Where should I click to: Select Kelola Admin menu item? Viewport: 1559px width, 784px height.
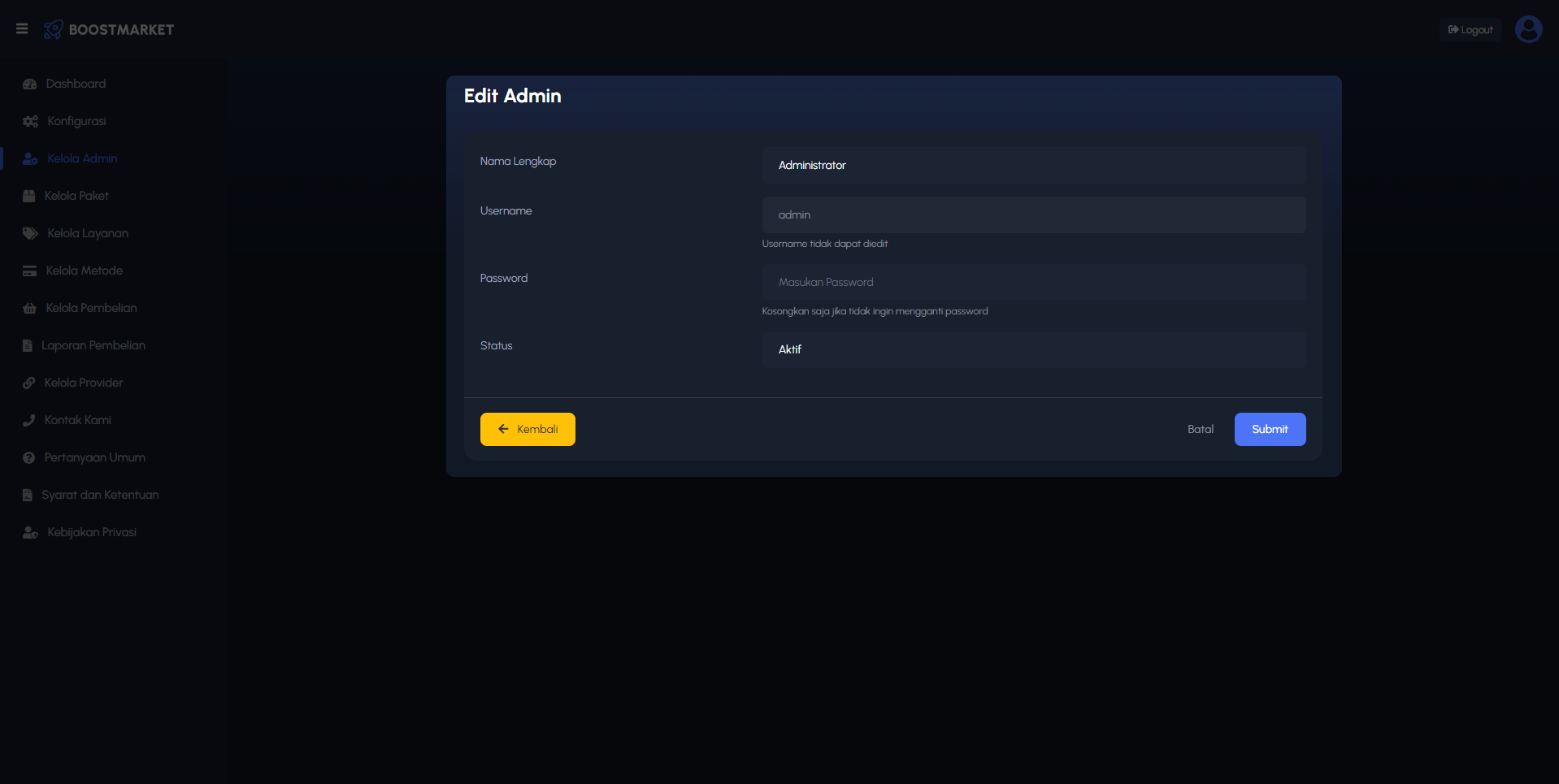pos(82,158)
